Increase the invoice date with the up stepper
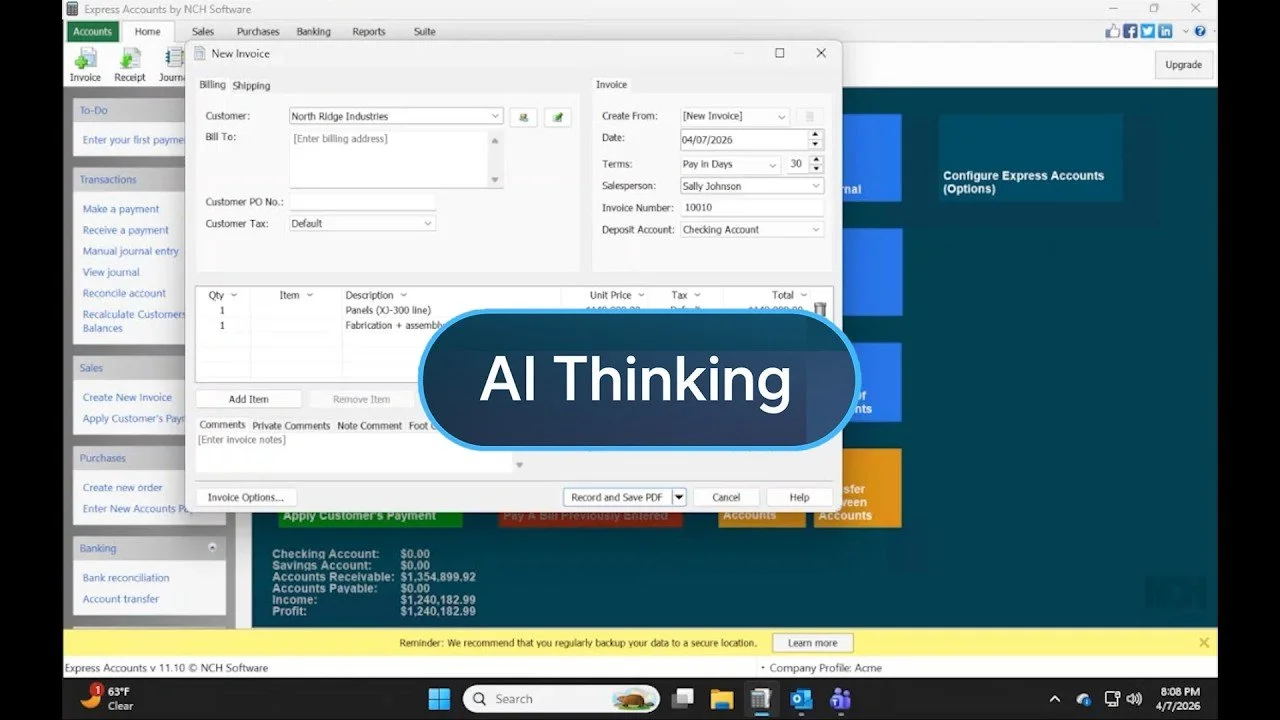 [x=815, y=135]
